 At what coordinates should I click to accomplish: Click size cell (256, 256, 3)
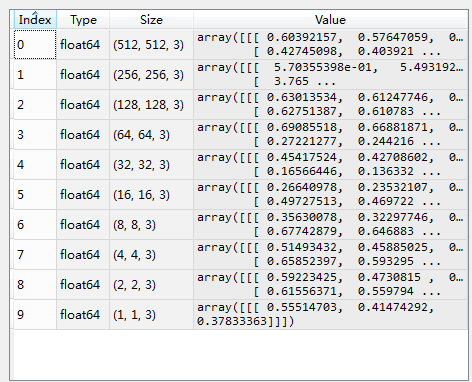coord(151,74)
